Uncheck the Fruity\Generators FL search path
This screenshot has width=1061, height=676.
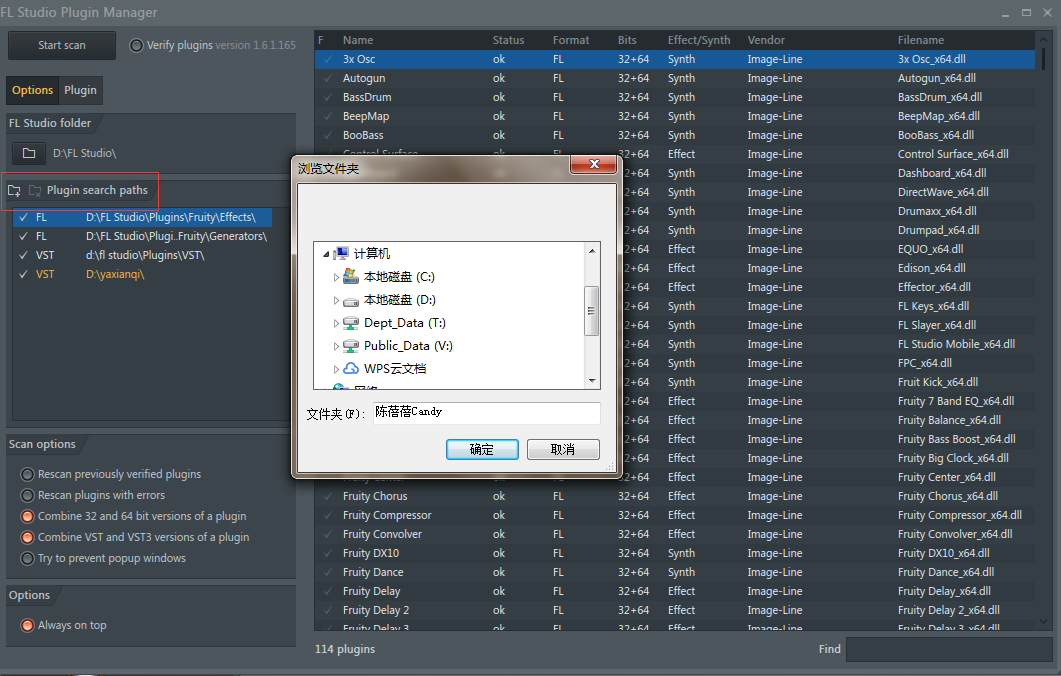[x=24, y=236]
